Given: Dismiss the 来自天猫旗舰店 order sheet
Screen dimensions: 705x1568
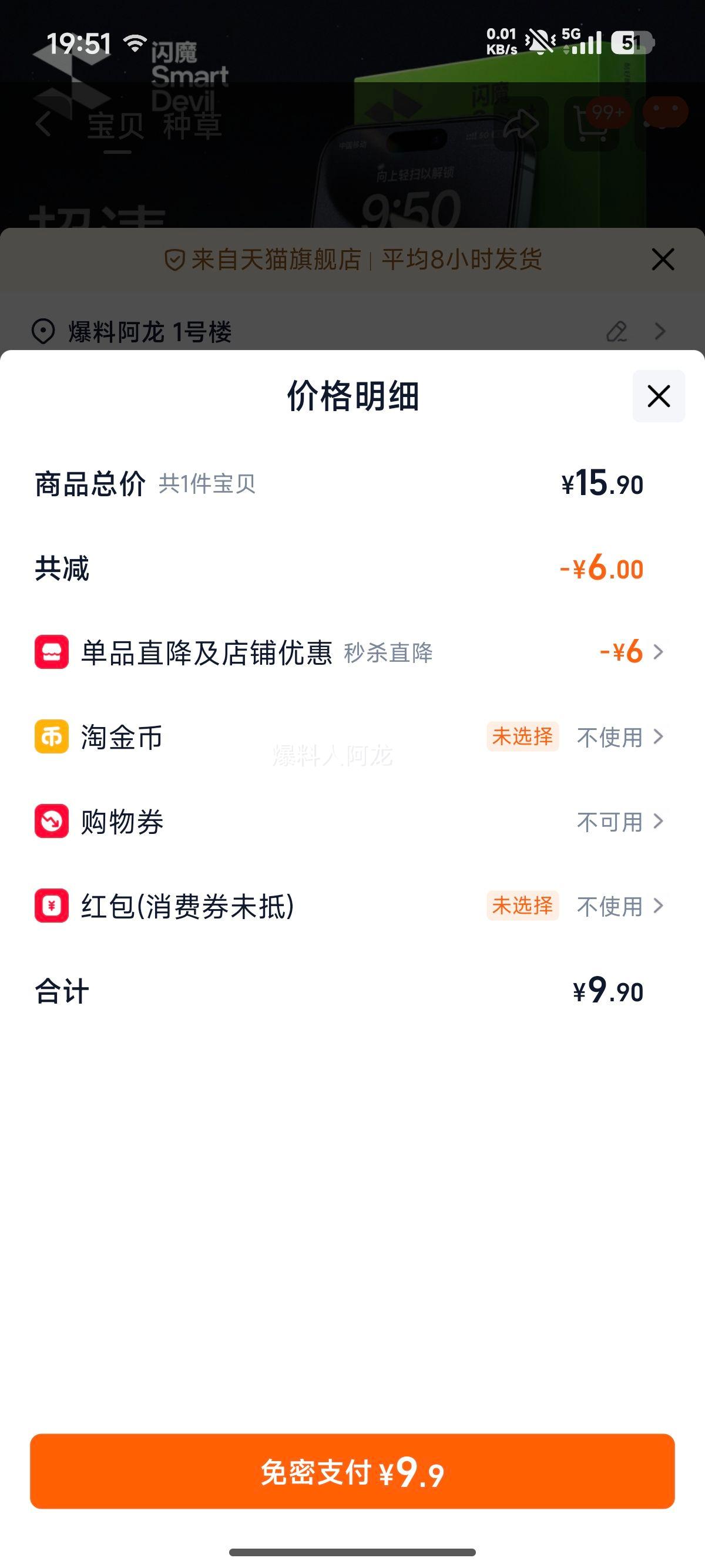Looking at the screenshot, I should [x=662, y=260].
